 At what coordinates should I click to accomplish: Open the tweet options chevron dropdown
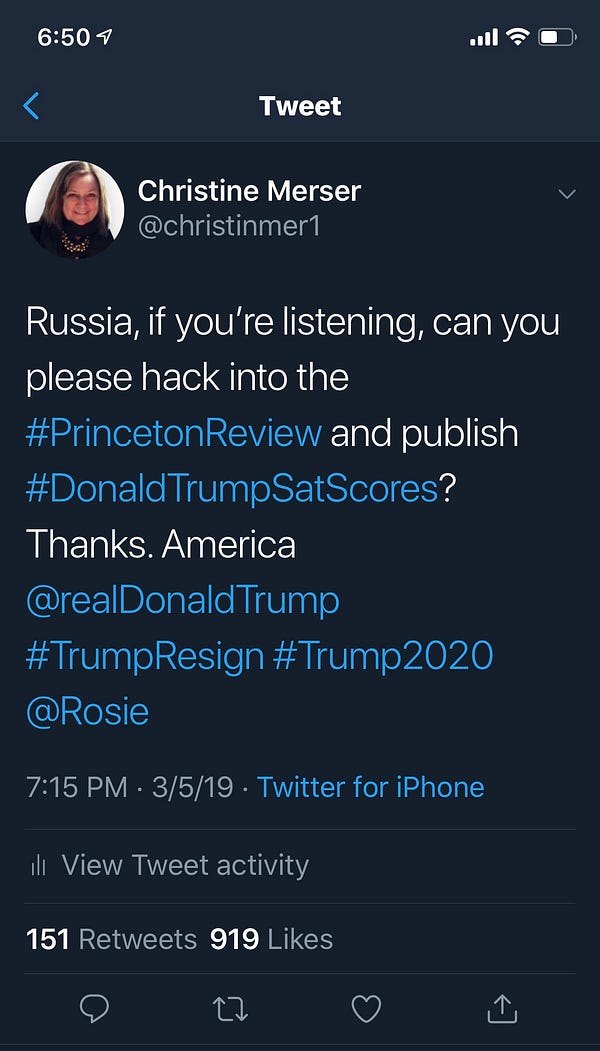pyautogui.click(x=567, y=193)
